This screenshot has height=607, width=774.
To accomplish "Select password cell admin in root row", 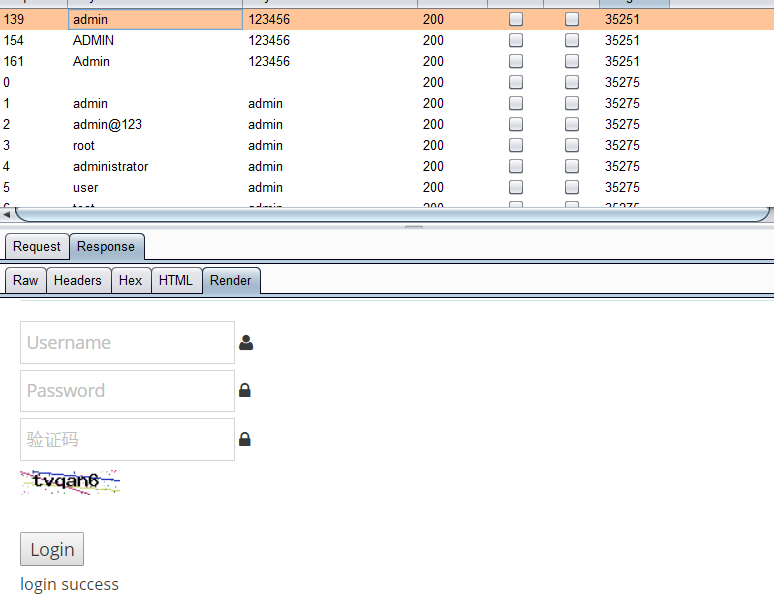I will (330, 145).
